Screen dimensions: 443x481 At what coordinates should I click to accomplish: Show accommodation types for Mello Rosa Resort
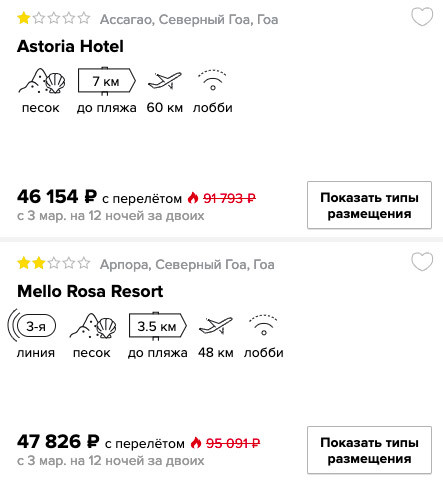(x=369, y=450)
